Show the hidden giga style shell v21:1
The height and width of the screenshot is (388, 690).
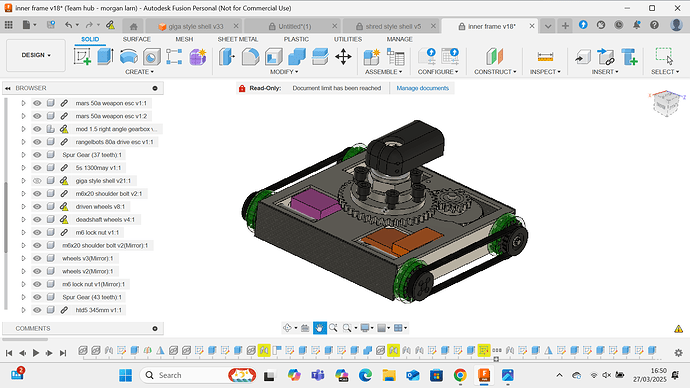pos(37,181)
